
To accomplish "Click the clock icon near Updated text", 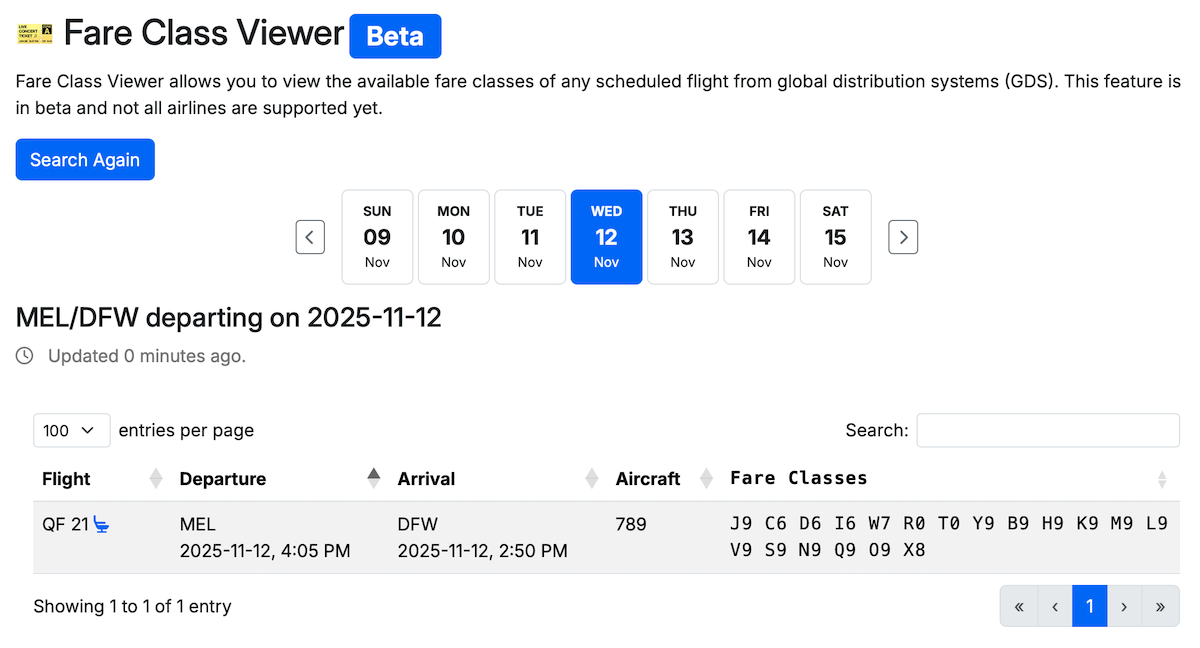I will click(x=22, y=356).
